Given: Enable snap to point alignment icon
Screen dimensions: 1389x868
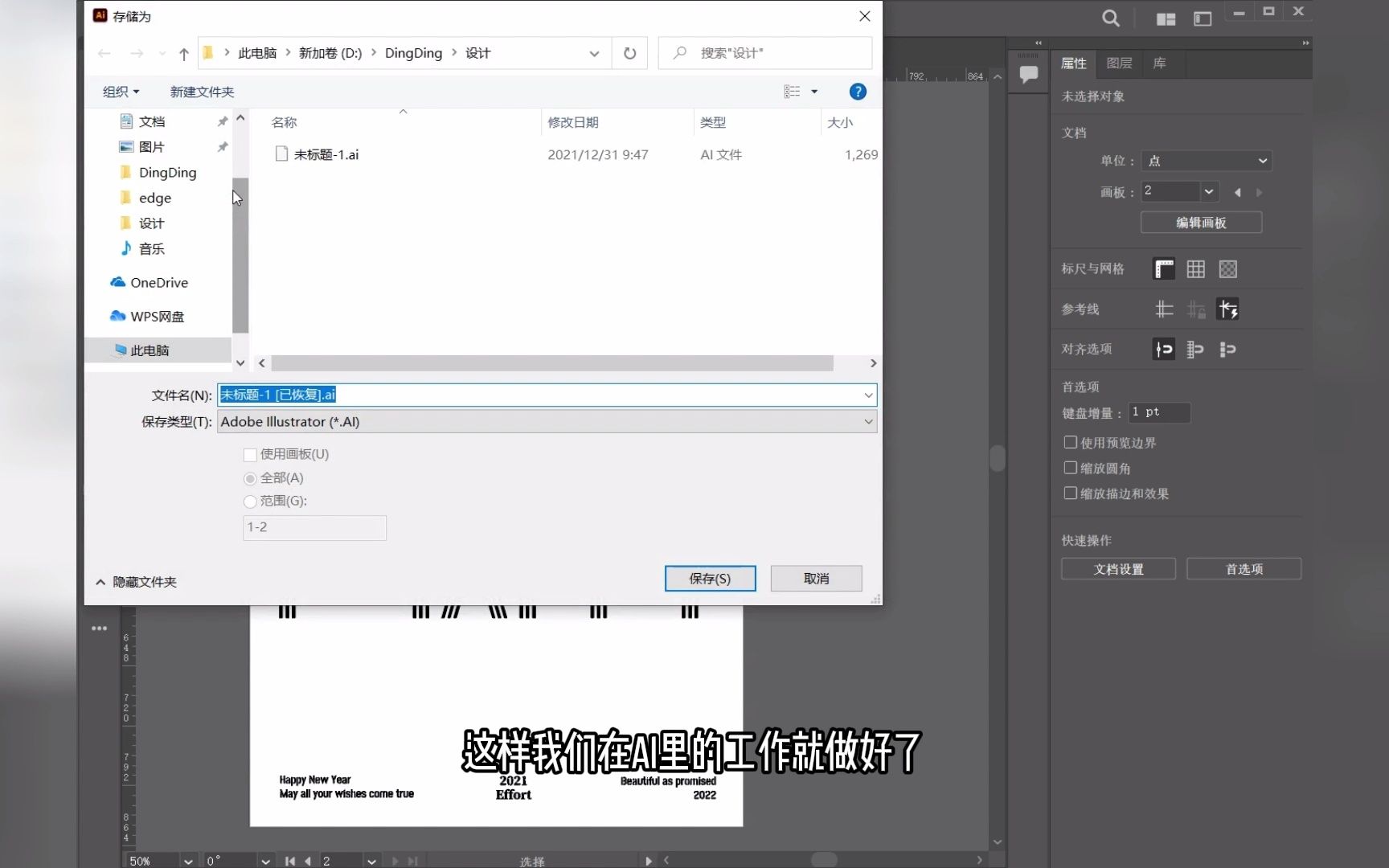Looking at the screenshot, I should (1162, 349).
